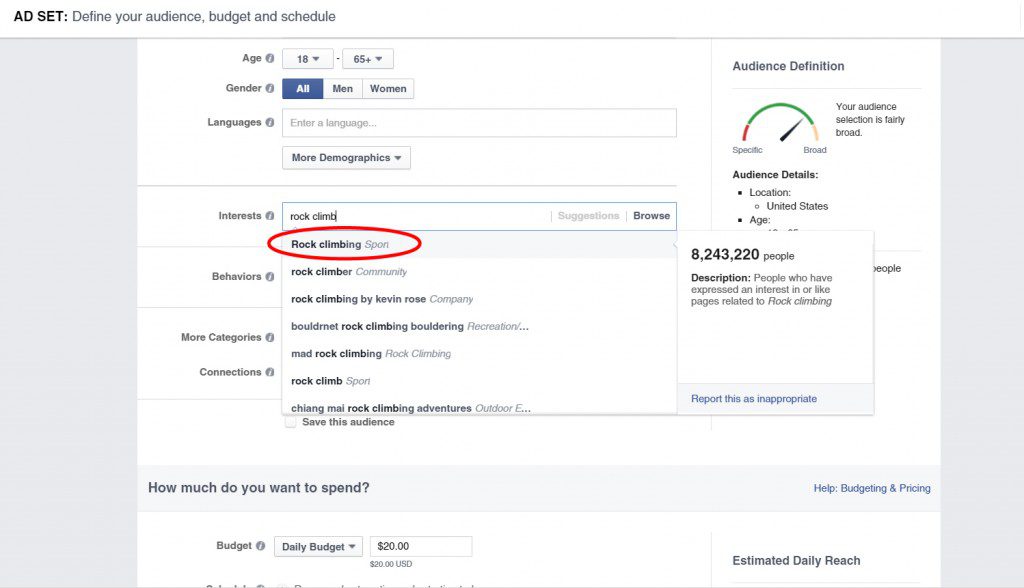Click Report this as inappropriate link
The height and width of the screenshot is (588, 1024).
click(754, 399)
